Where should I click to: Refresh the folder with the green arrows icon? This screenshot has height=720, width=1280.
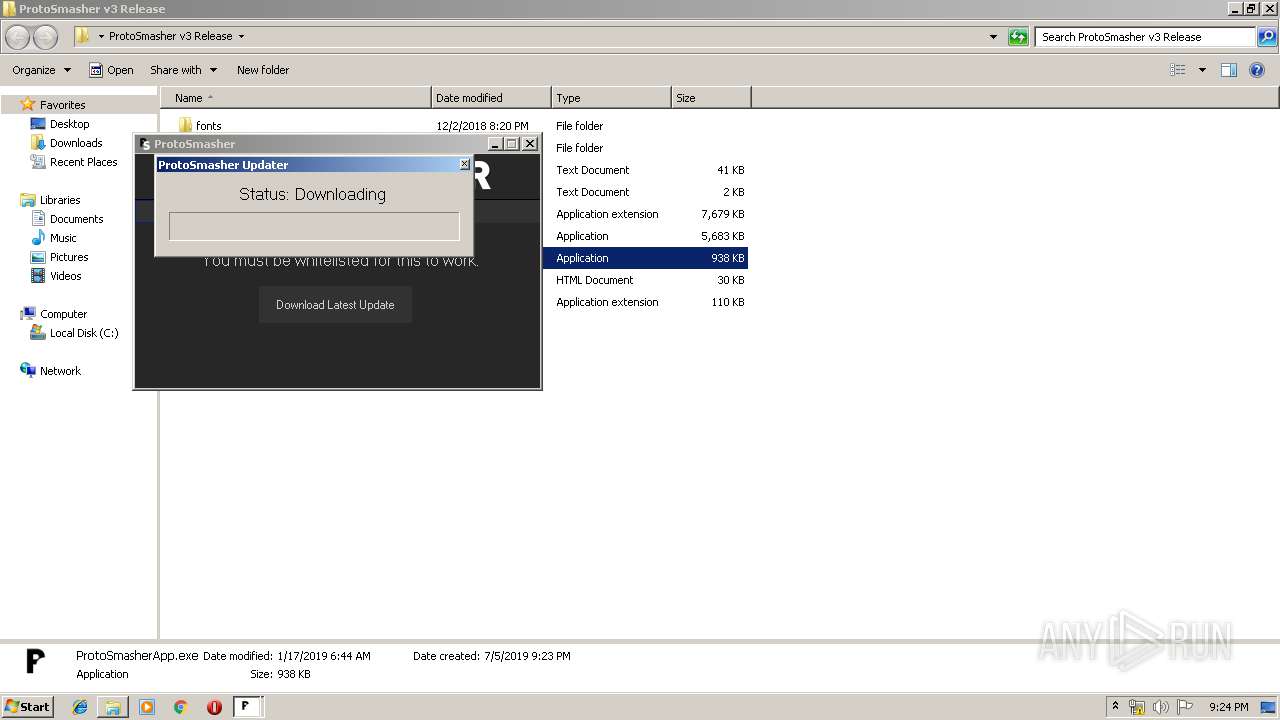click(x=1018, y=37)
